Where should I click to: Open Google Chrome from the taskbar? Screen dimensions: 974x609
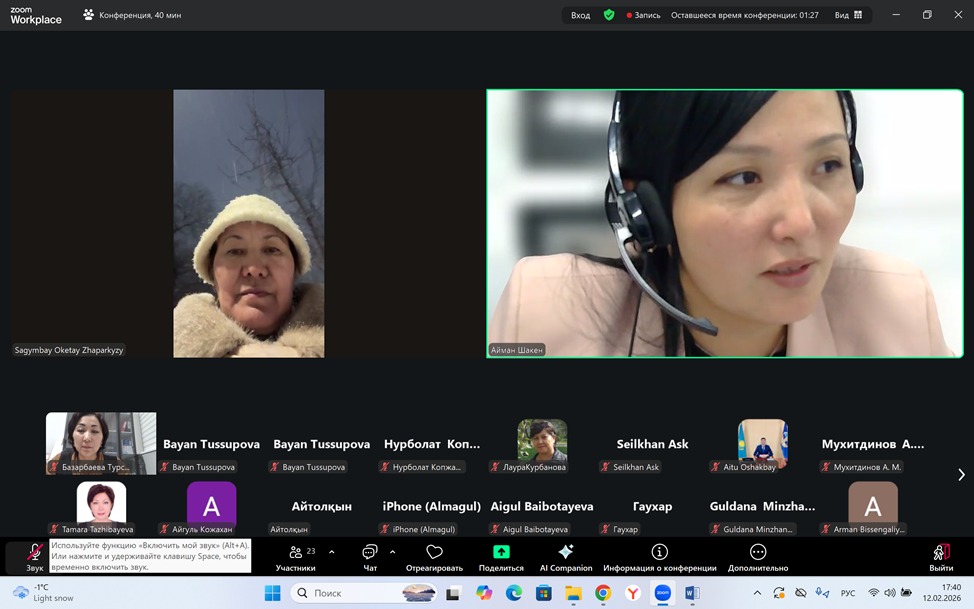pos(603,593)
